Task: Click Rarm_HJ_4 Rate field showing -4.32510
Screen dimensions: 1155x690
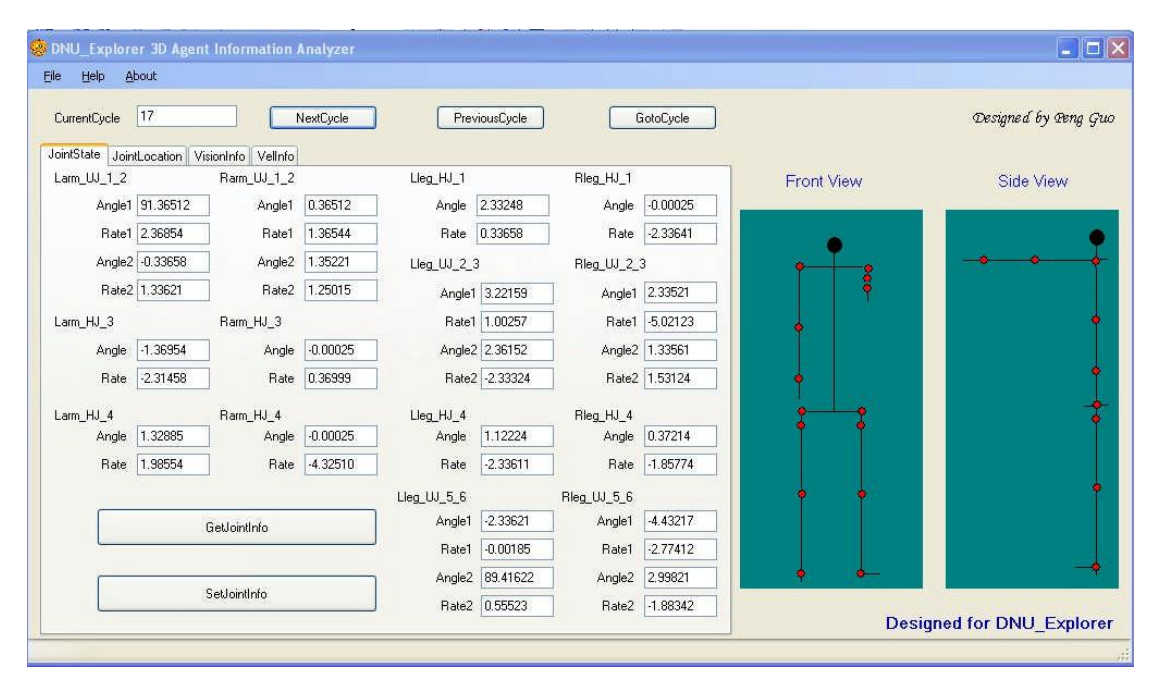Action: [x=341, y=465]
